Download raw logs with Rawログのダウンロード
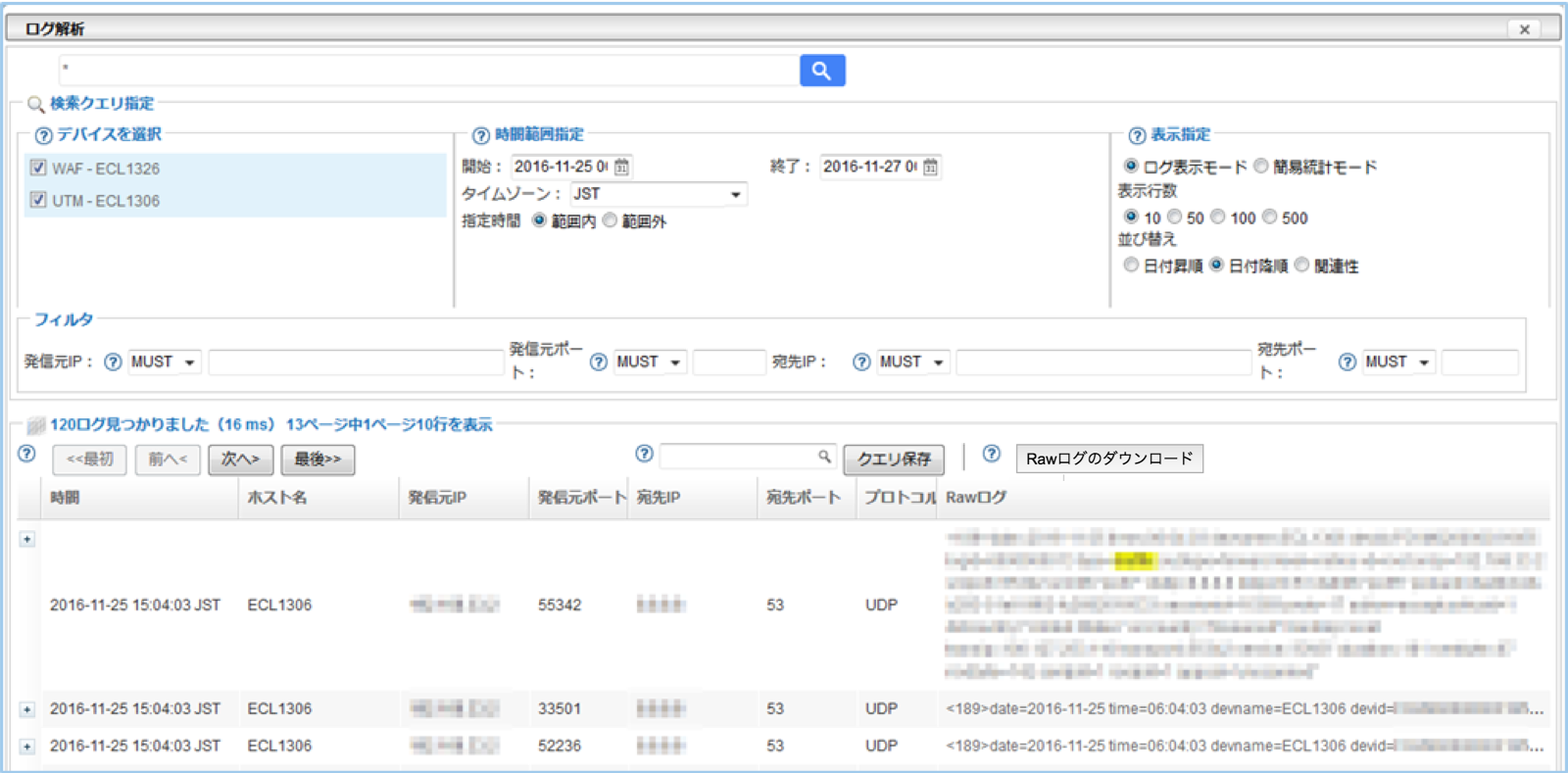This screenshot has width=1568, height=773. tap(1109, 459)
